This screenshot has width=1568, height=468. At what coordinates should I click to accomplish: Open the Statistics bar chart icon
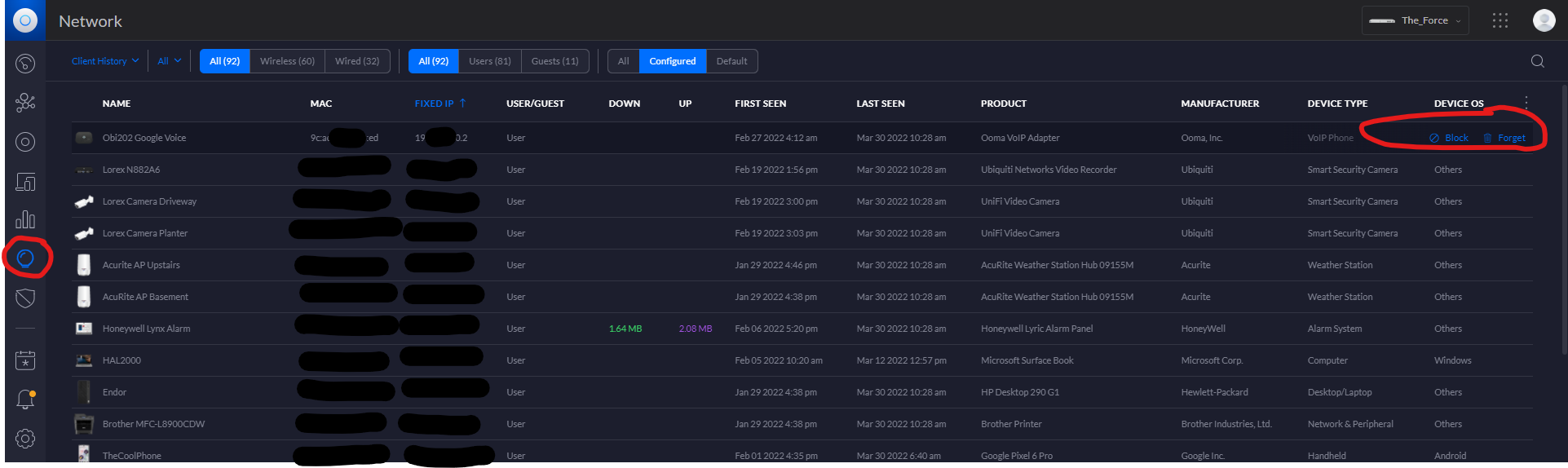point(25,220)
